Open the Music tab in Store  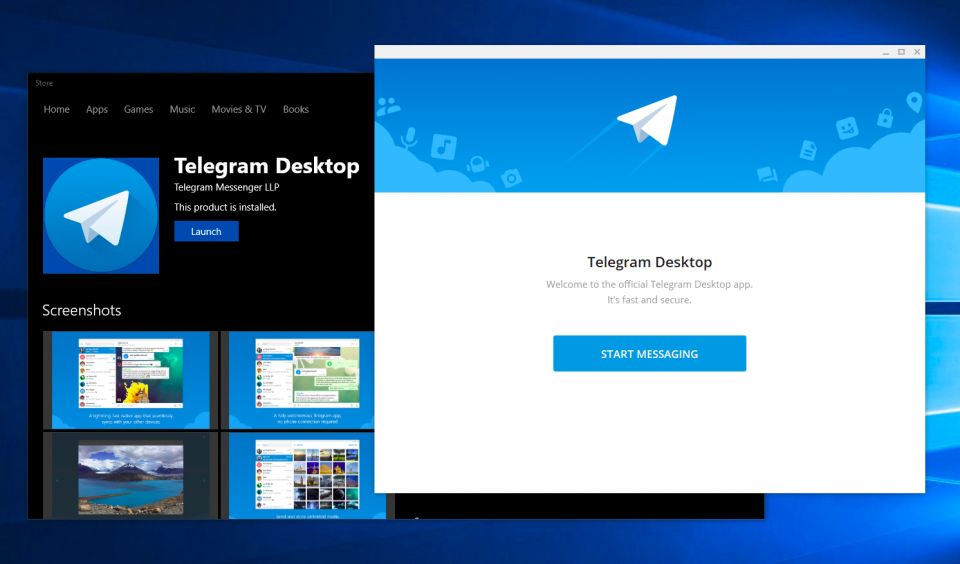coord(182,109)
